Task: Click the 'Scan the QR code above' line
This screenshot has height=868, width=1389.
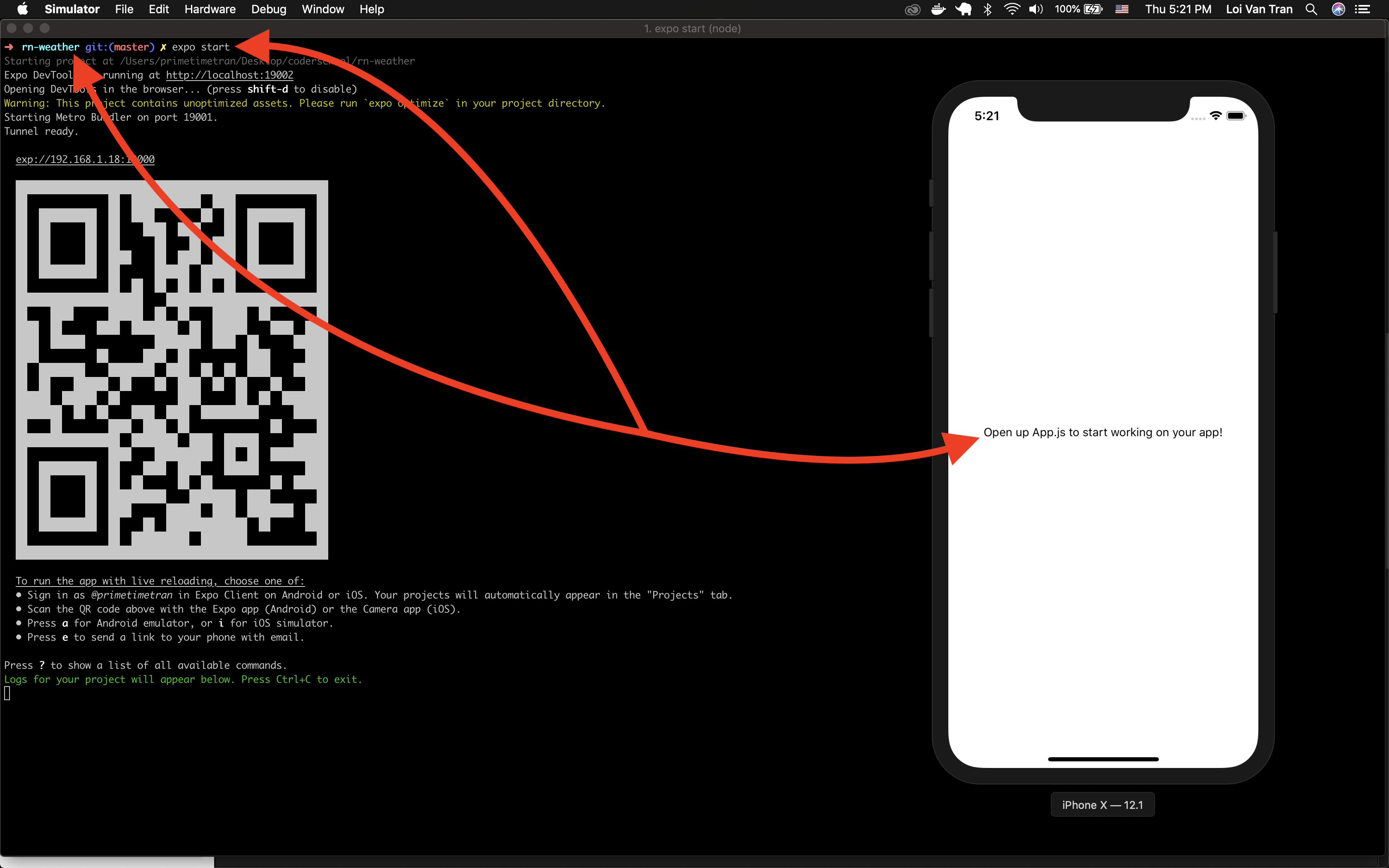Action: point(238,609)
